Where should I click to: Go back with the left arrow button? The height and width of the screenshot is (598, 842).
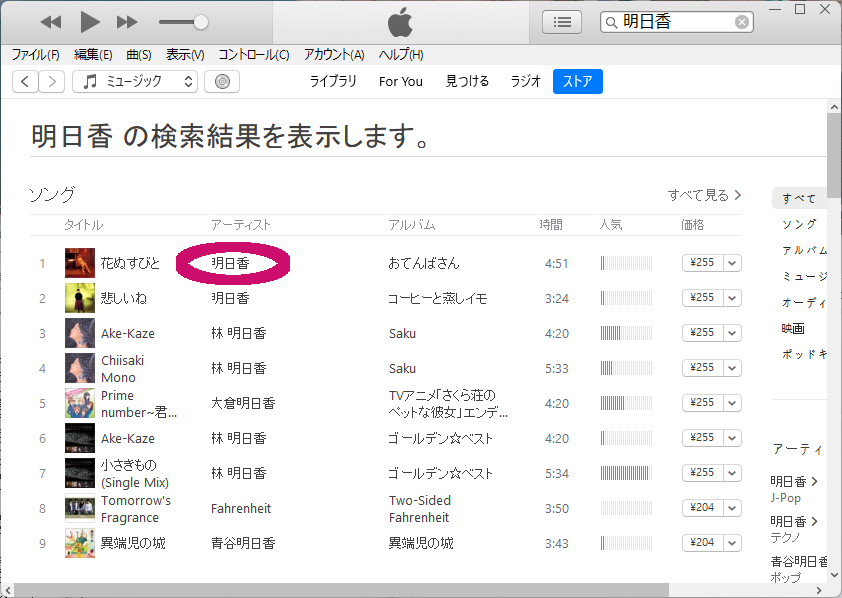coord(25,82)
